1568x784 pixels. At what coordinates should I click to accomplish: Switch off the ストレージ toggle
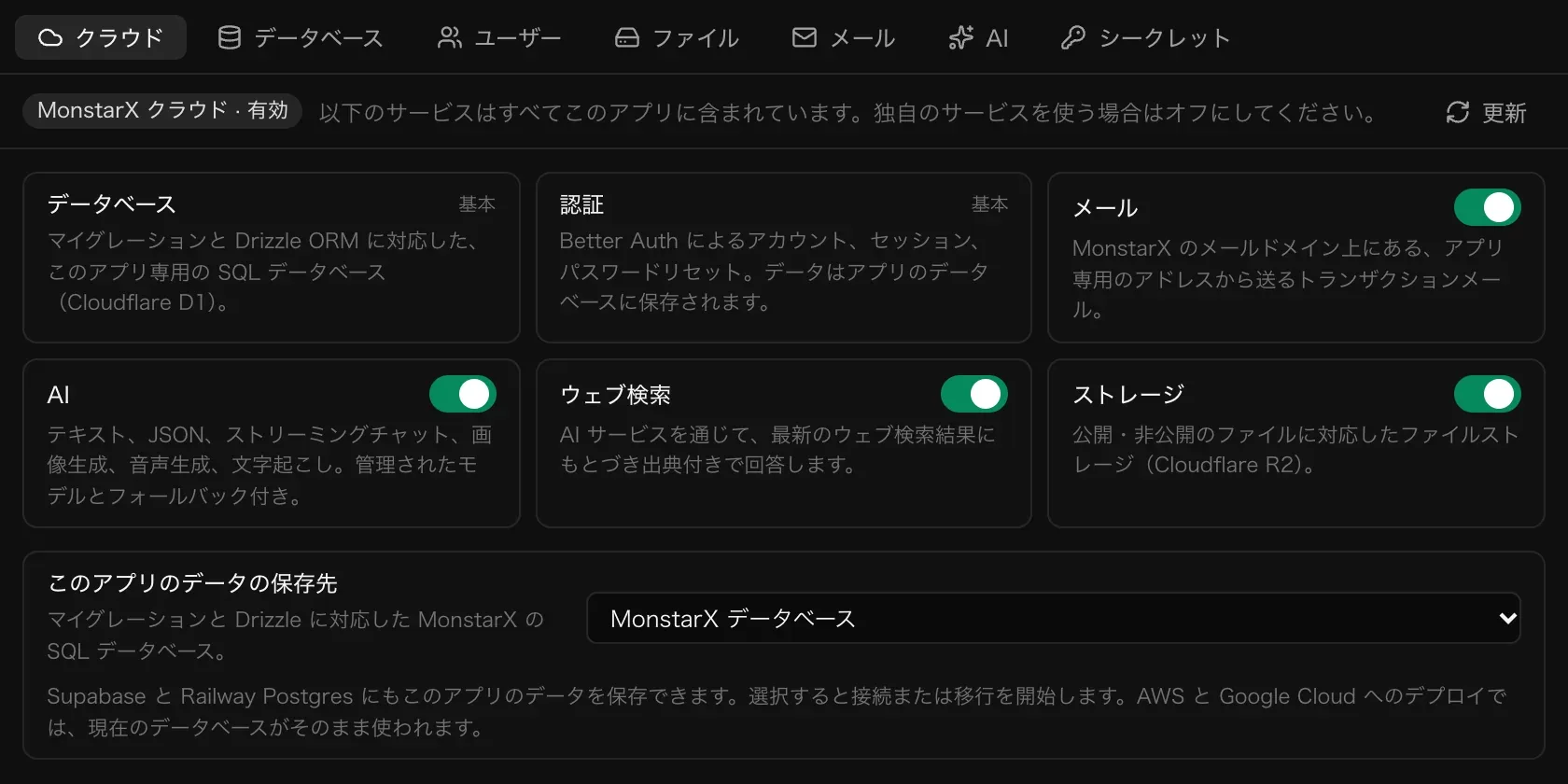coord(1488,394)
